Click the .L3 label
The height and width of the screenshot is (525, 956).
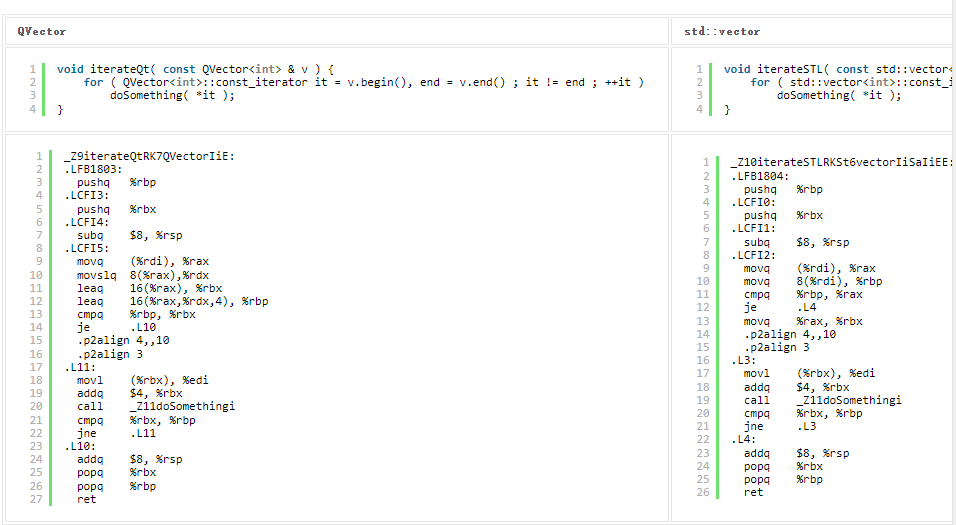pos(743,360)
